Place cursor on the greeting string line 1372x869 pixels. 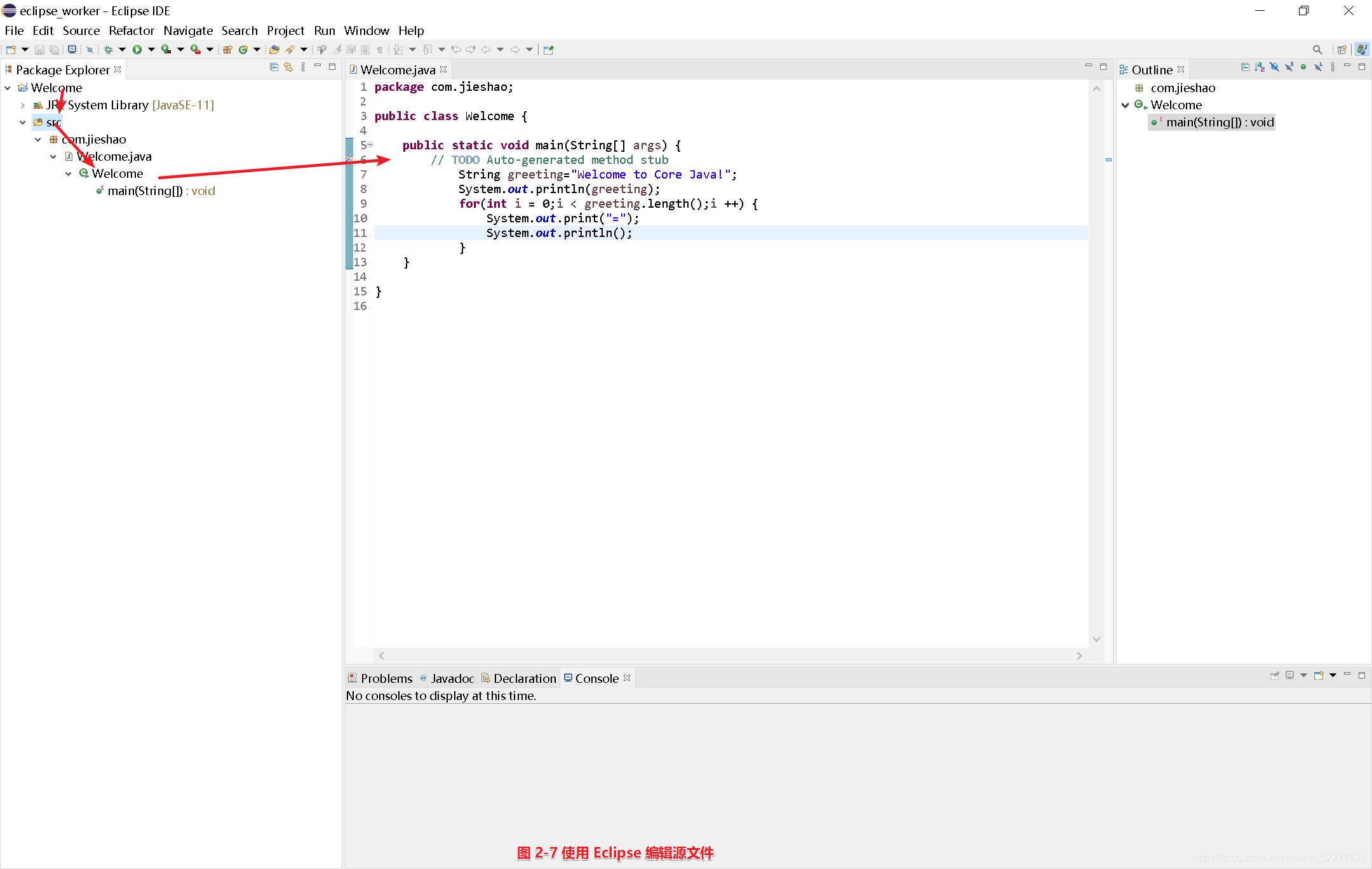[x=597, y=174]
